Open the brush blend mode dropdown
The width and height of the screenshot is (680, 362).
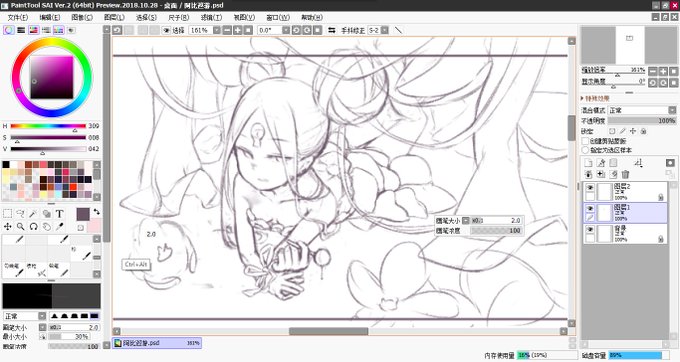tap(42, 316)
